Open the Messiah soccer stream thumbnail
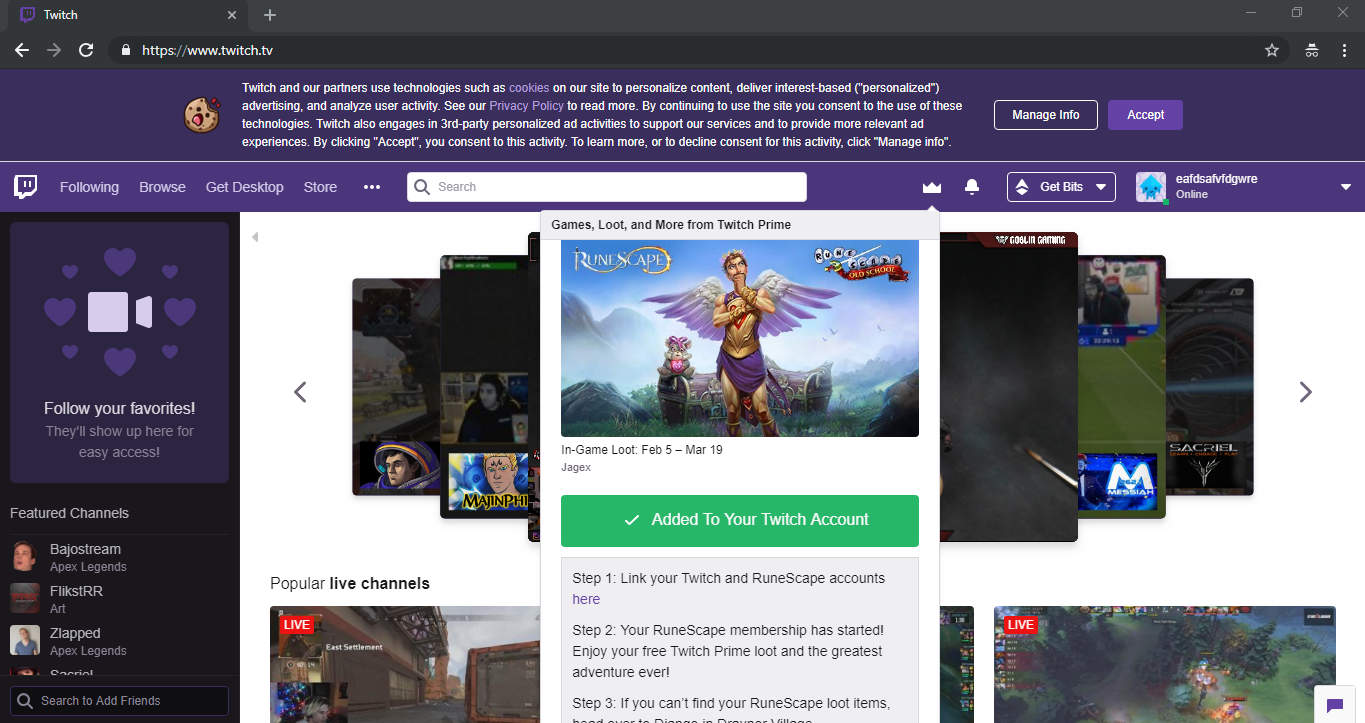1365x723 pixels. coord(1121,386)
